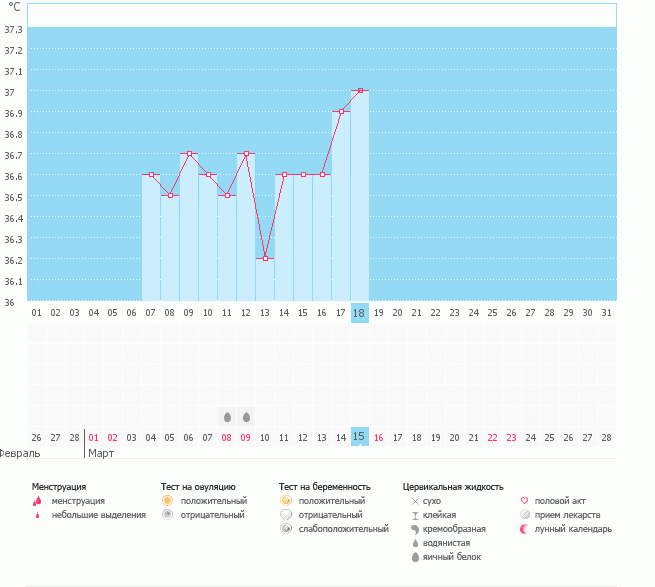Select highlighted date 15 in March row

coord(359,437)
